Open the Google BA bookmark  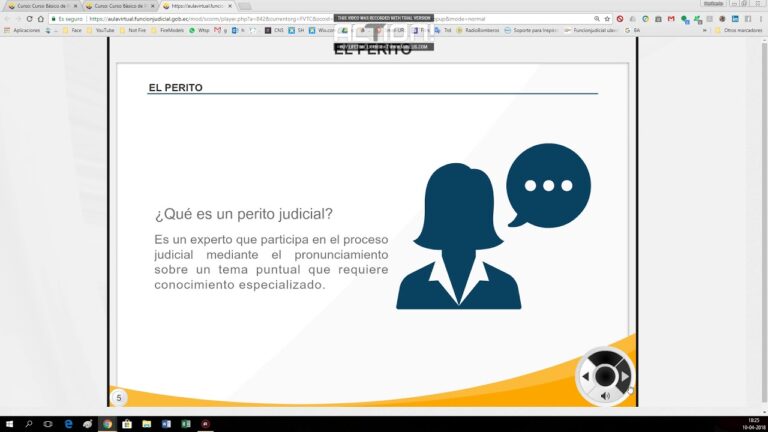coord(632,30)
